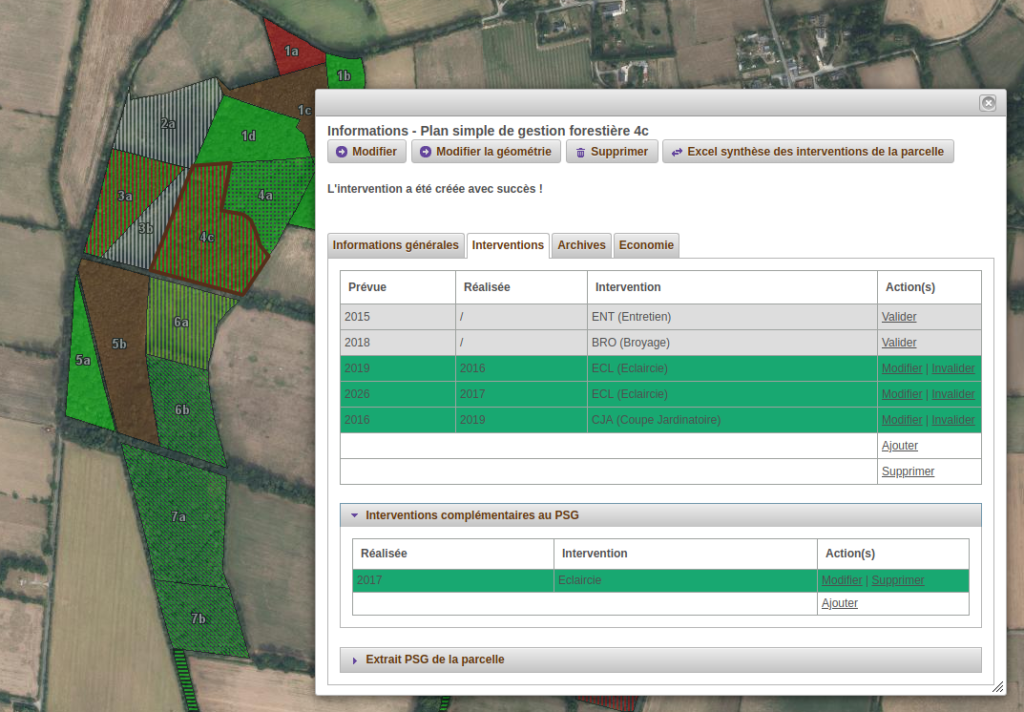Click the arrow icon on the Modifier button
This screenshot has height=712, width=1024.
click(341, 151)
